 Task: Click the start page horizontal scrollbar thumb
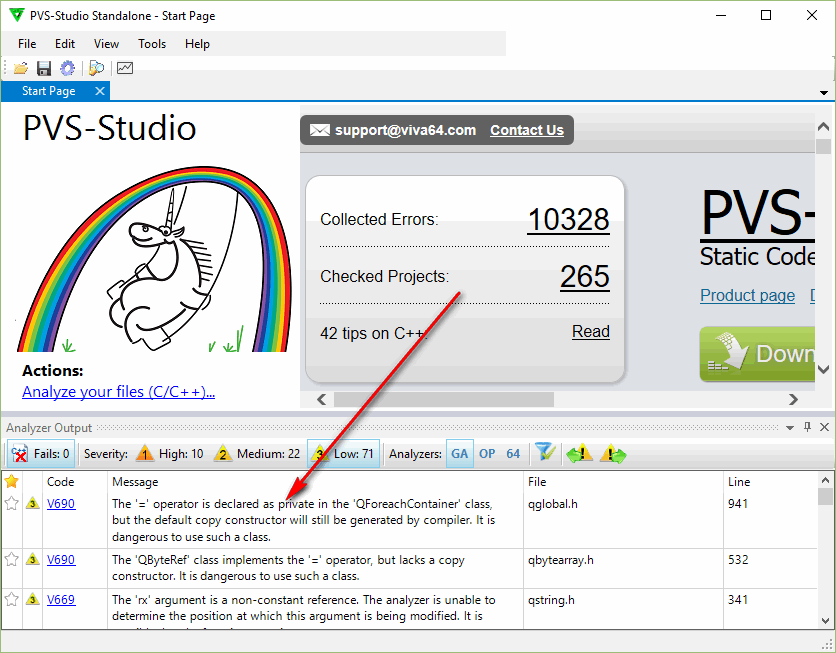coord(444,399)
